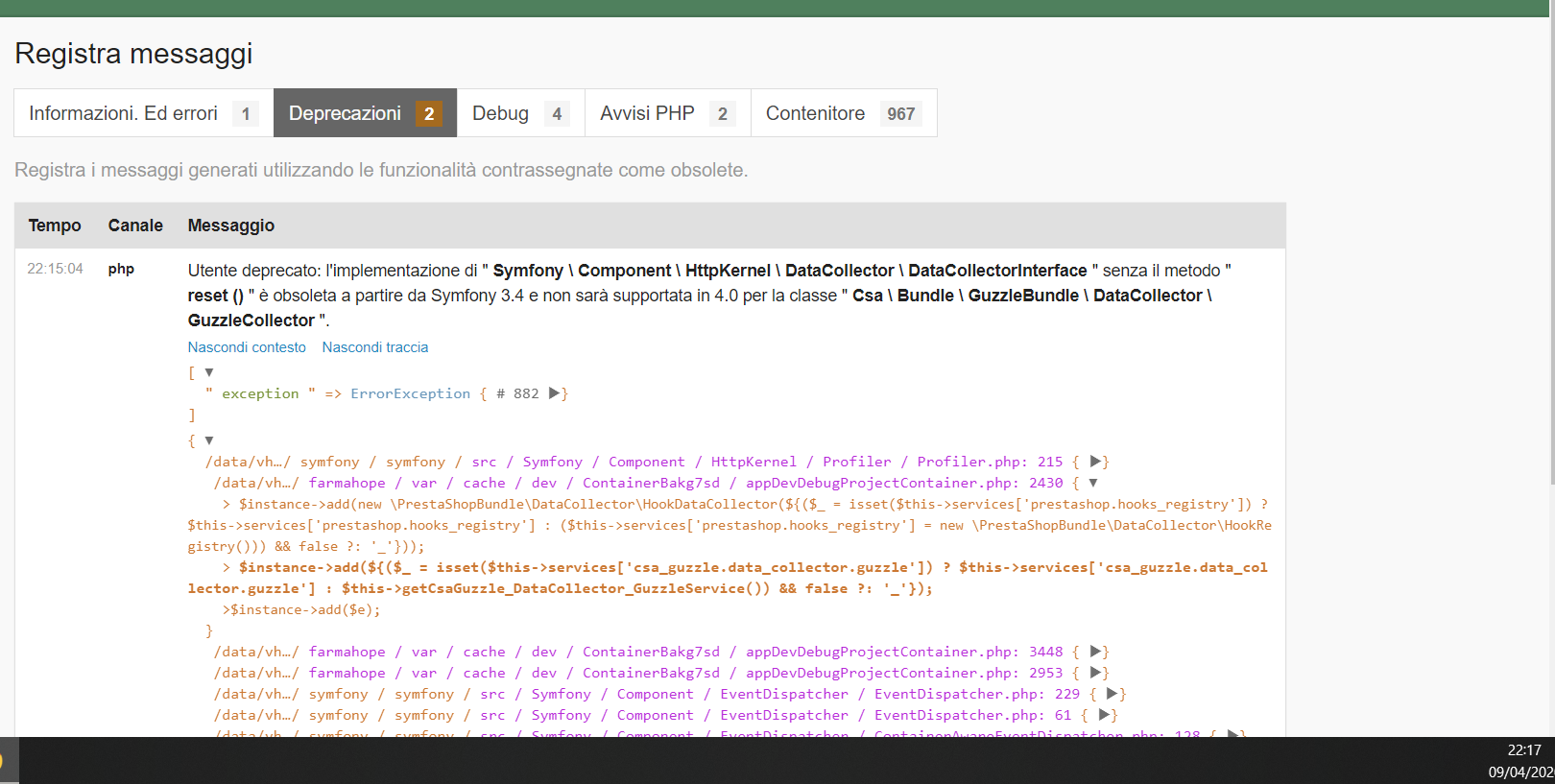Click the bold GuzzleCollector class name

coord(251,321)
